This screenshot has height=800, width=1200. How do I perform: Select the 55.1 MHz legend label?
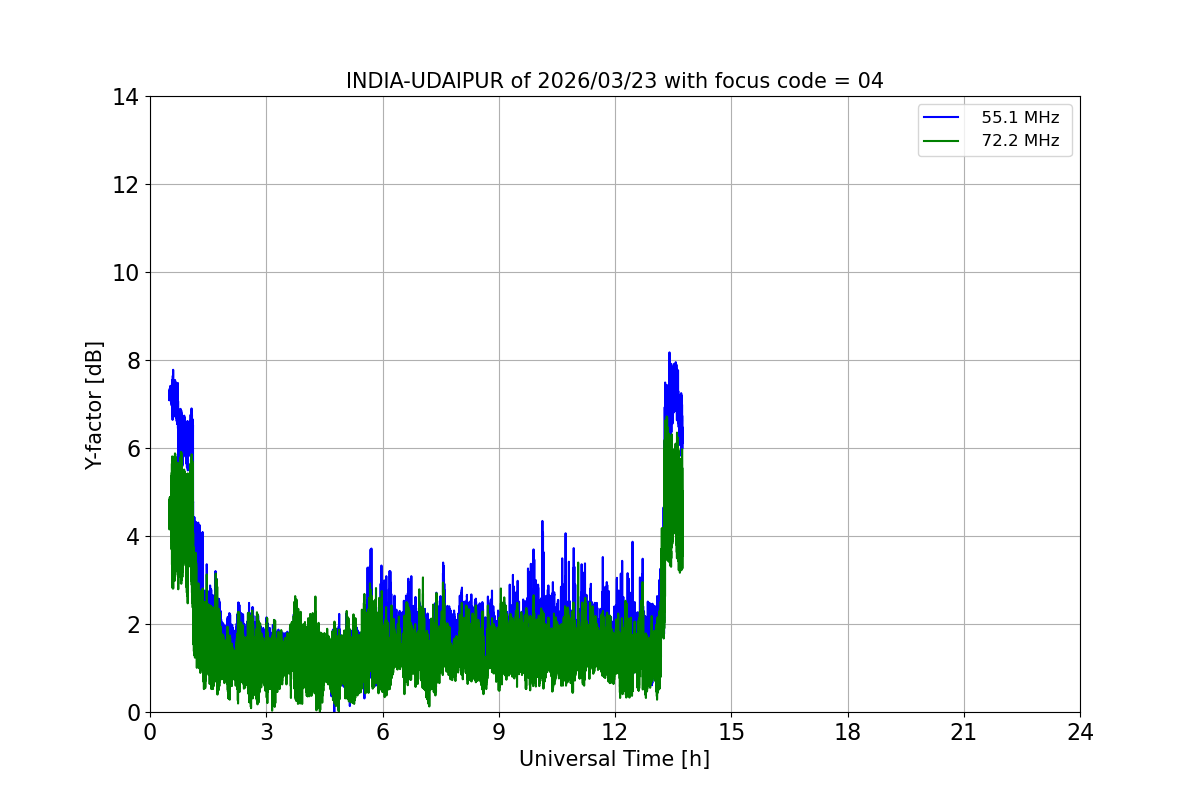coord(1019,118)
